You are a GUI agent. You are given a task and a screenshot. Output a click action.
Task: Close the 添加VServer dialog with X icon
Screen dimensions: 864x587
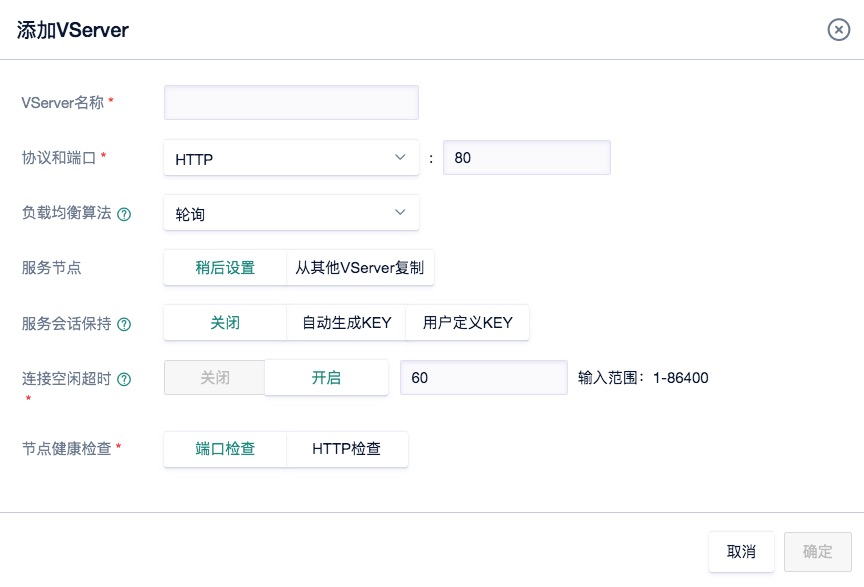tap(838, 30)
